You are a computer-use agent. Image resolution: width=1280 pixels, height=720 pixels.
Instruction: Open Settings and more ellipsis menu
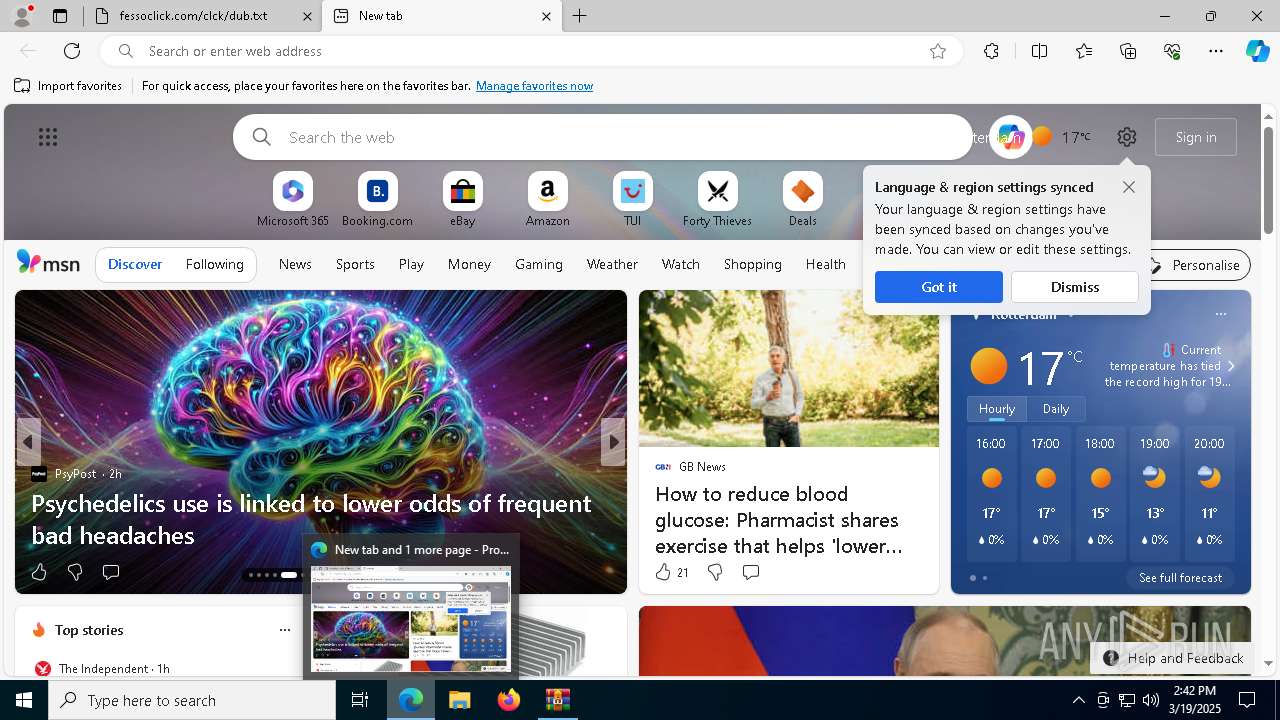click(1216, 51)
